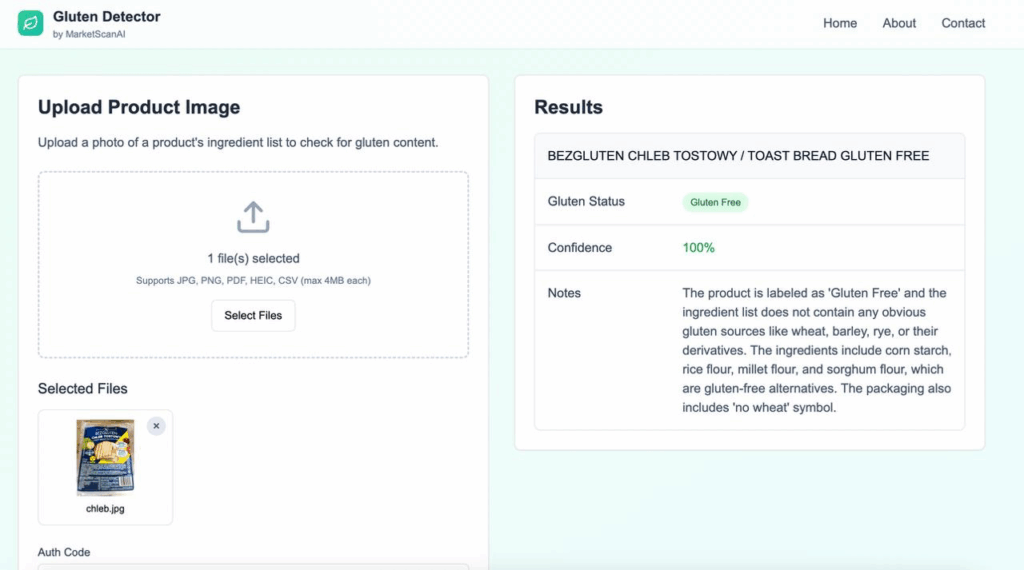
Task: Click the Notes description paragraph
Action: [816, 350]
